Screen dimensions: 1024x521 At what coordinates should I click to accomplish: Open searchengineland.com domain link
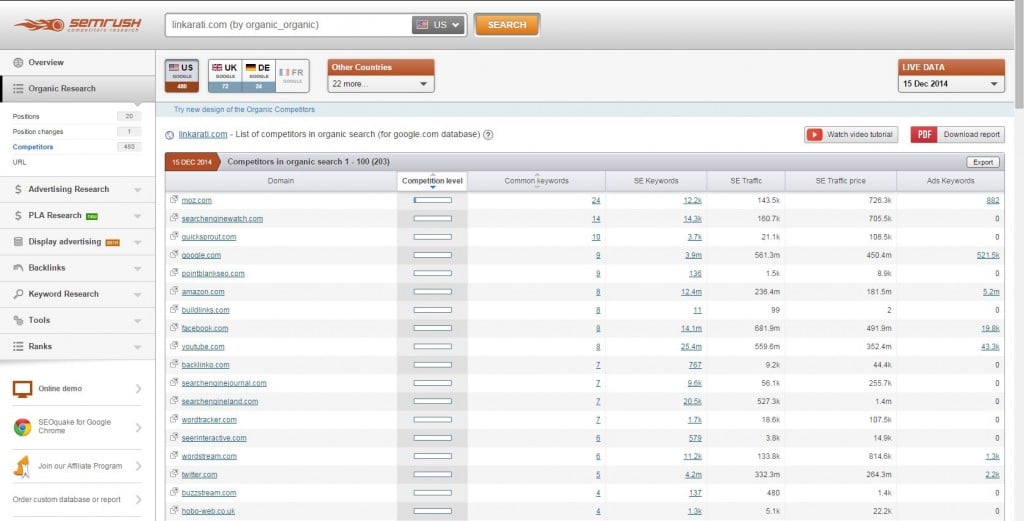pyautogui.click(x=219, y=402)
